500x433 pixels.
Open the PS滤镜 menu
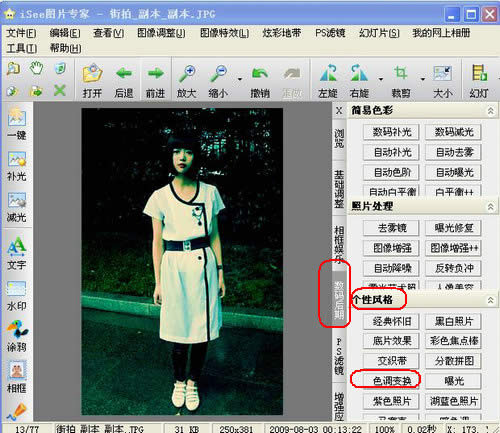click(x=330, y=33)
